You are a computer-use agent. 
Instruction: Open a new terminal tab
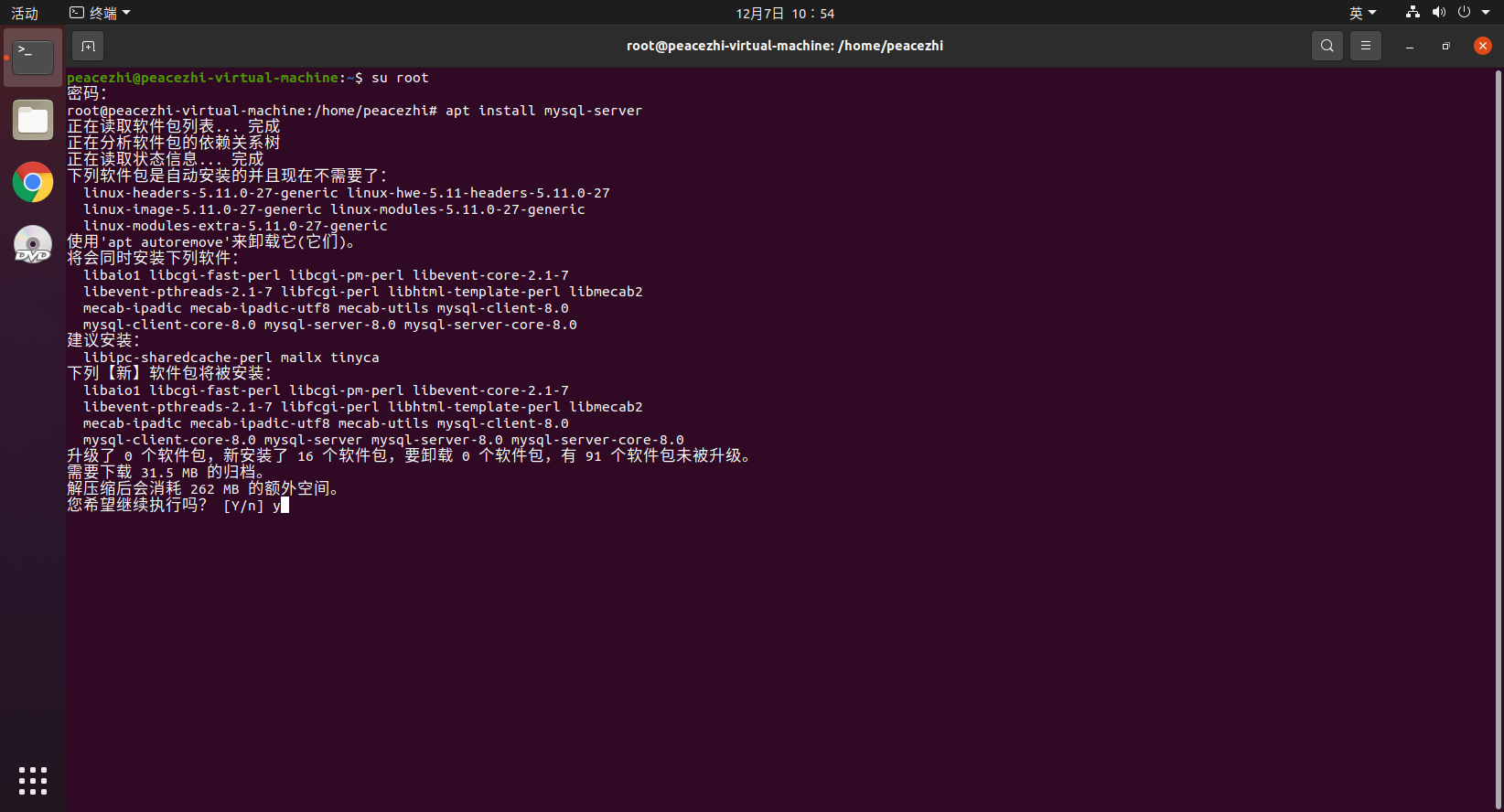[88, 46]
